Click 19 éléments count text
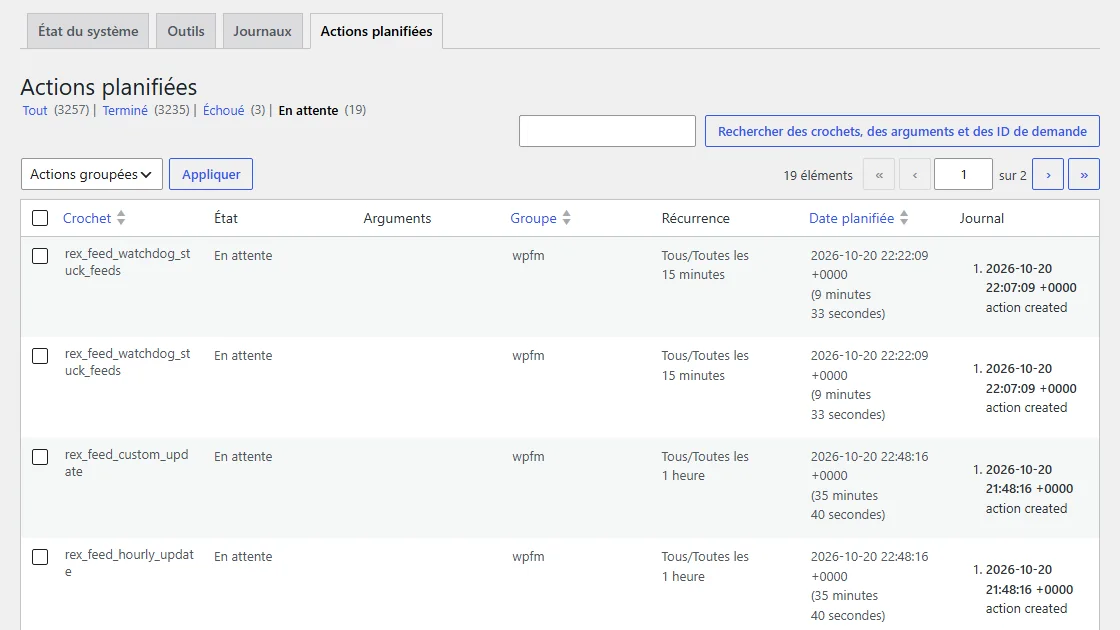The width and height of the screenshot is (1120, 630). pos(818,175)
